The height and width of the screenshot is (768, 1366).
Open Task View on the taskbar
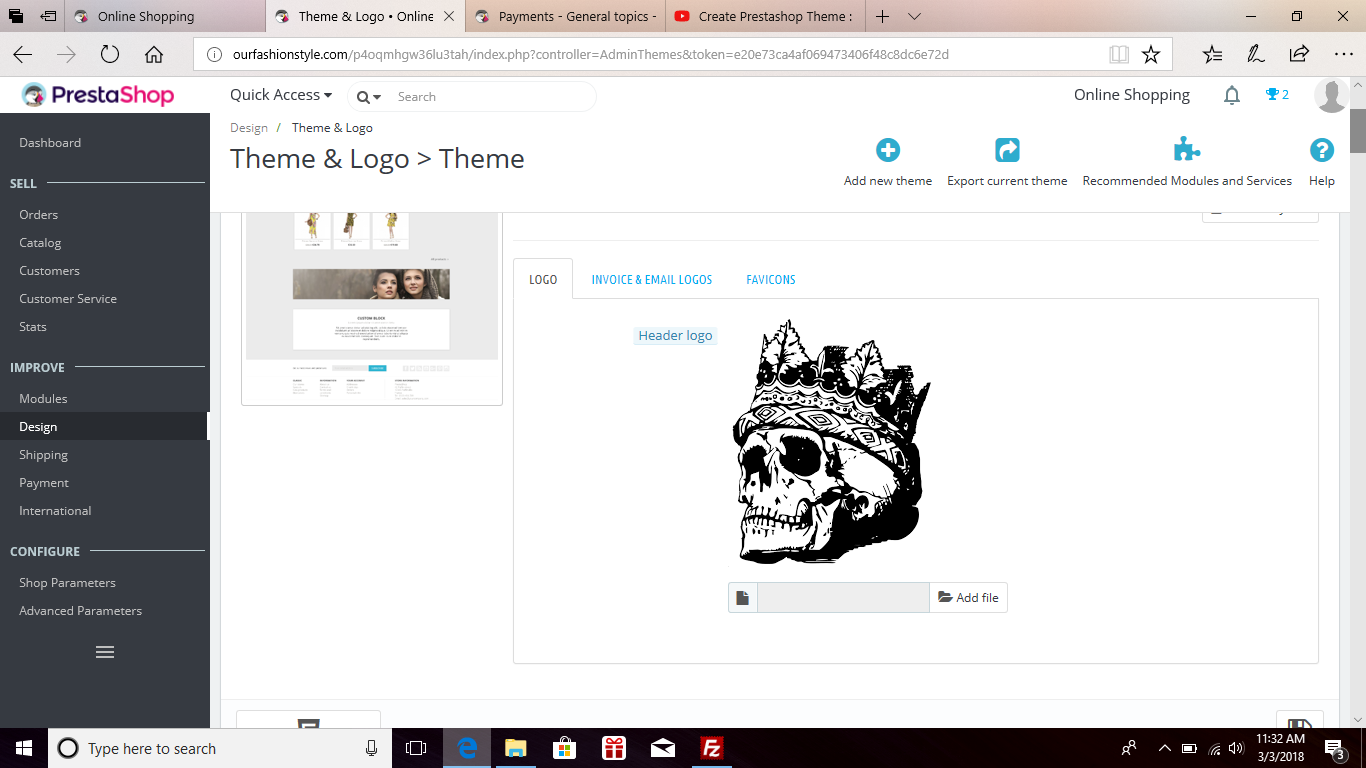coord(416,748)
